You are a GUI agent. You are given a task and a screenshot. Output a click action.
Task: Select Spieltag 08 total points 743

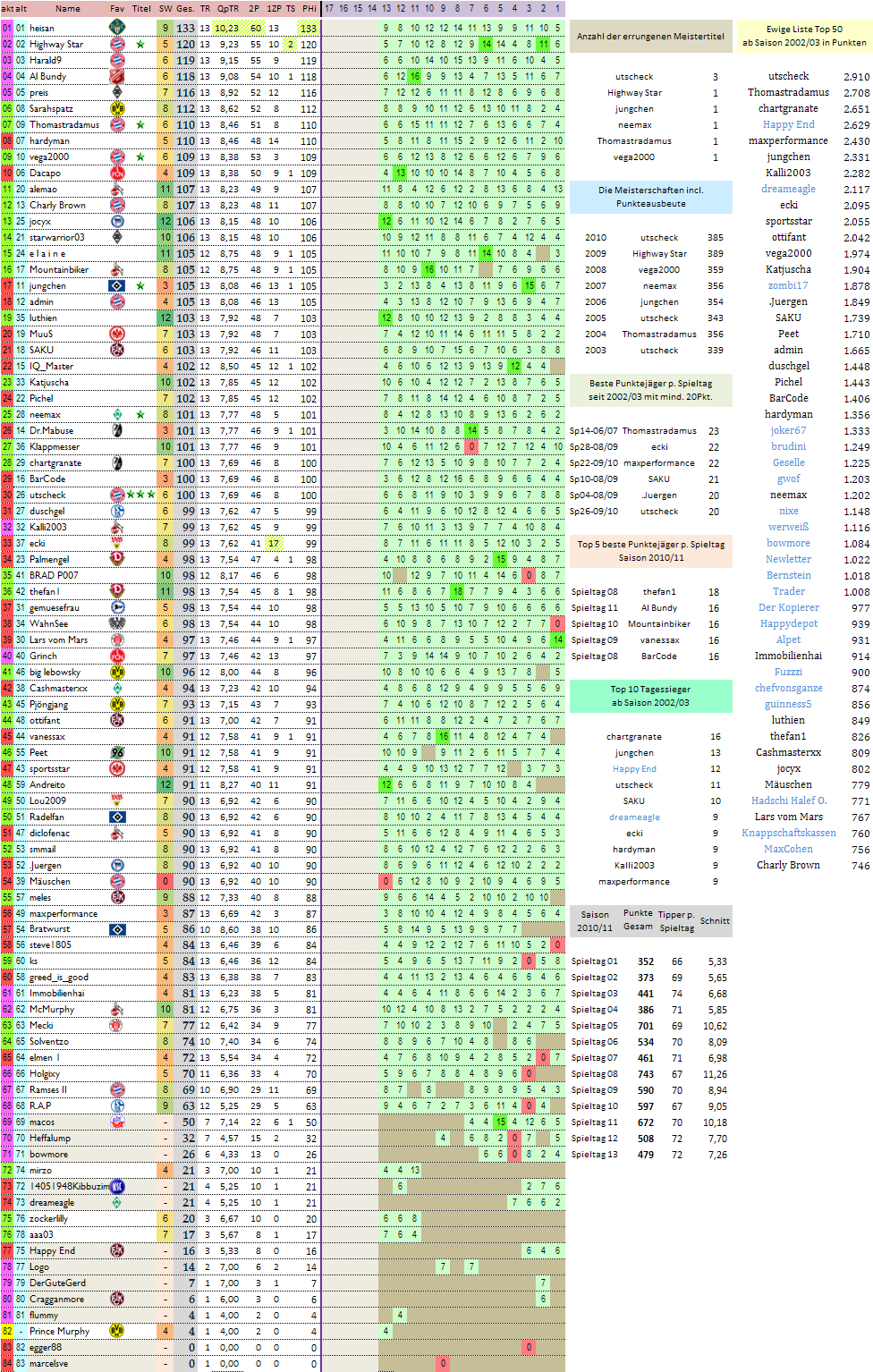tap(646, 1074)
